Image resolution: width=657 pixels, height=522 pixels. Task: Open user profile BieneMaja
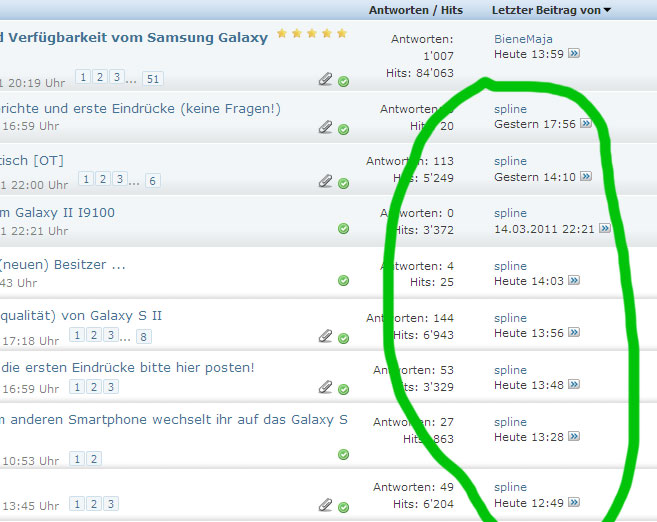(523, 39)
